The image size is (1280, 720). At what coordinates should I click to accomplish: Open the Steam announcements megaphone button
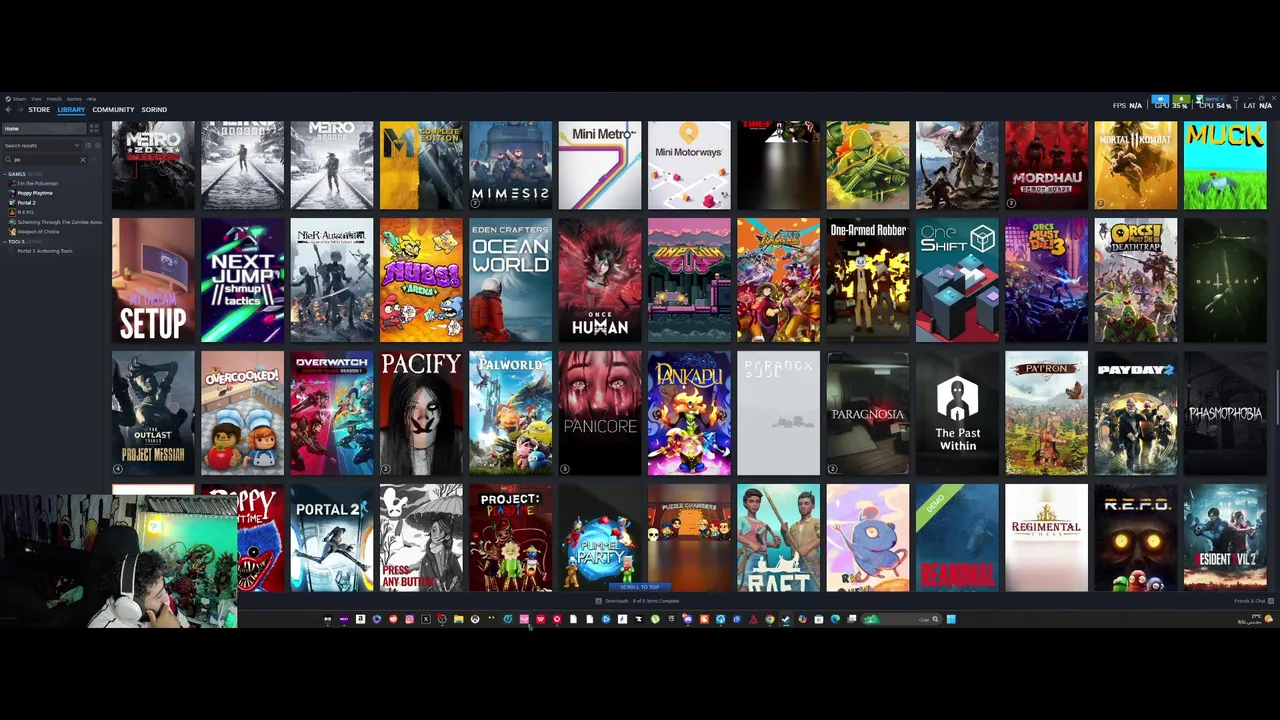[x=1160, y=99]
